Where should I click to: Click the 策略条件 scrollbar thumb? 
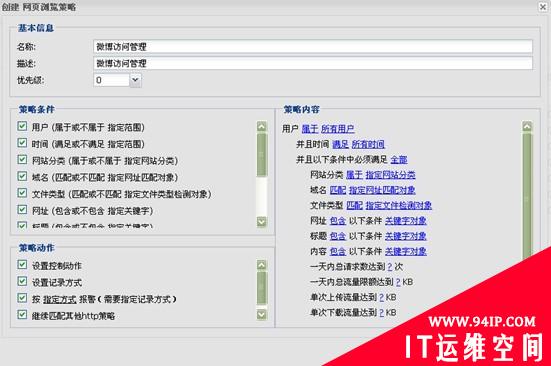click(262, 155)
